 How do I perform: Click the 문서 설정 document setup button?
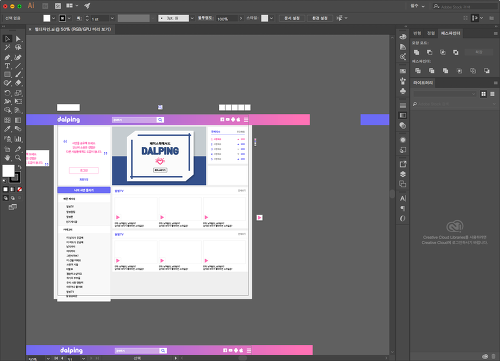292,18
